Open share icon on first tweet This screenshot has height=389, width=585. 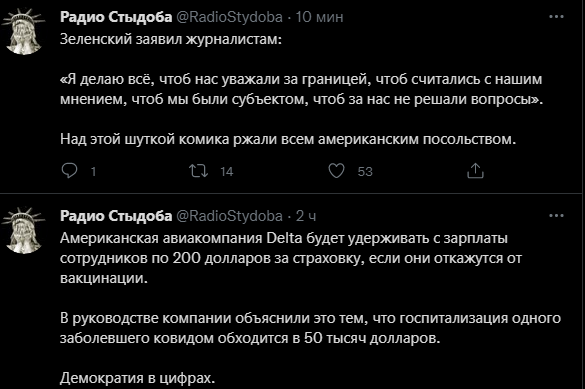tap(475, 171)
